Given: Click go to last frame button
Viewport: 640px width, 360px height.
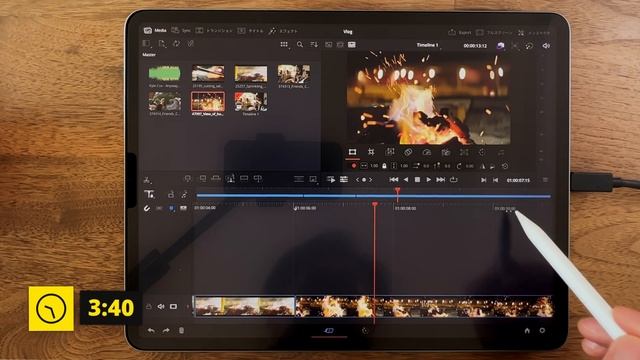Looking at the screenshot, I should pos(441,180).
